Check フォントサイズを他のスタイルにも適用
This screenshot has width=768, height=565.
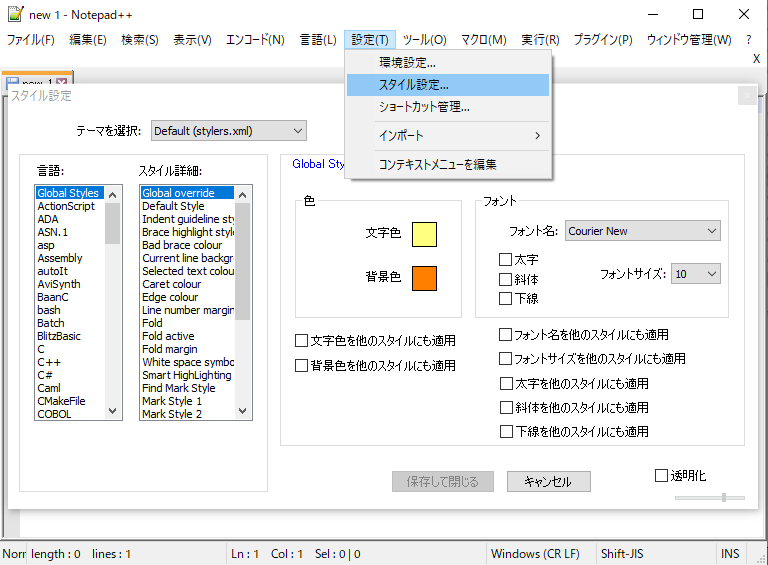tap(592, 359)
